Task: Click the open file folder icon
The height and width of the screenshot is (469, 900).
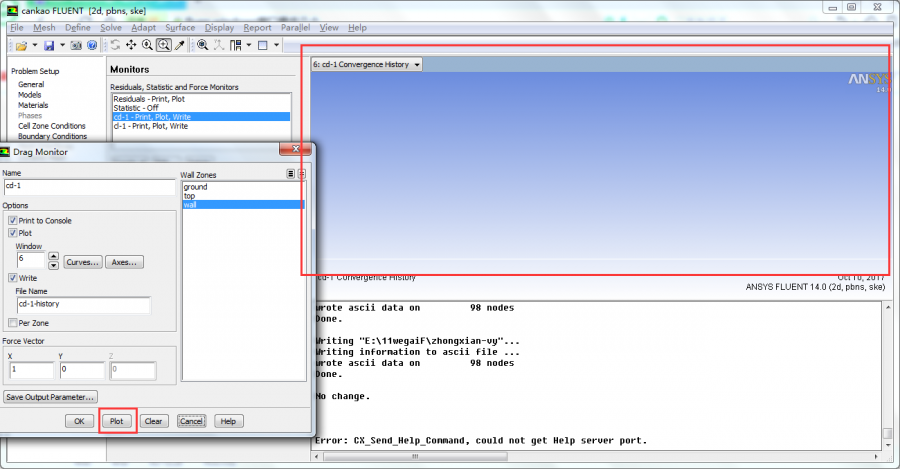Action: click(21, 45)
